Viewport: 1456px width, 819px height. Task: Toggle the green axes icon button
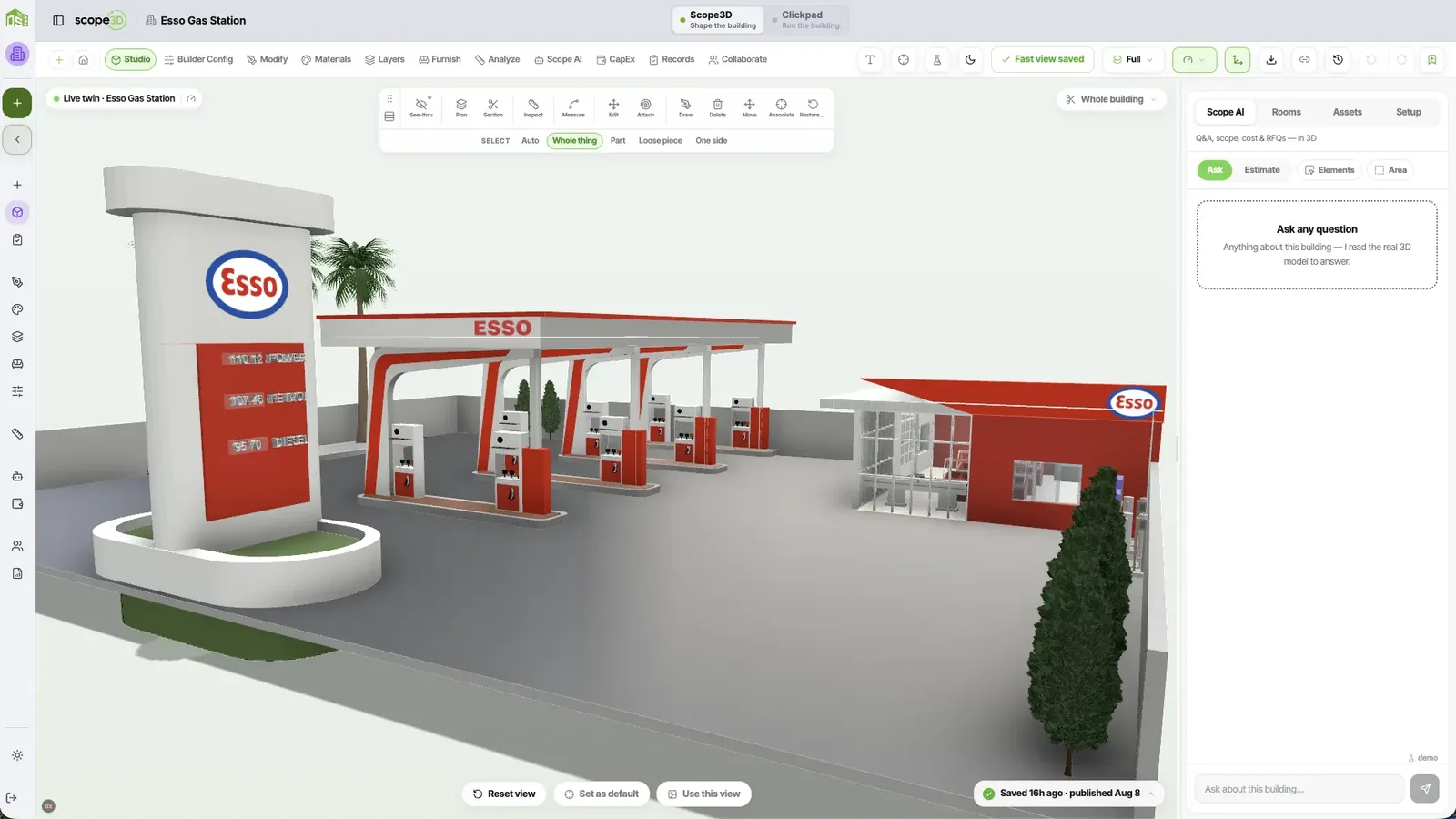pos(1238,59)
